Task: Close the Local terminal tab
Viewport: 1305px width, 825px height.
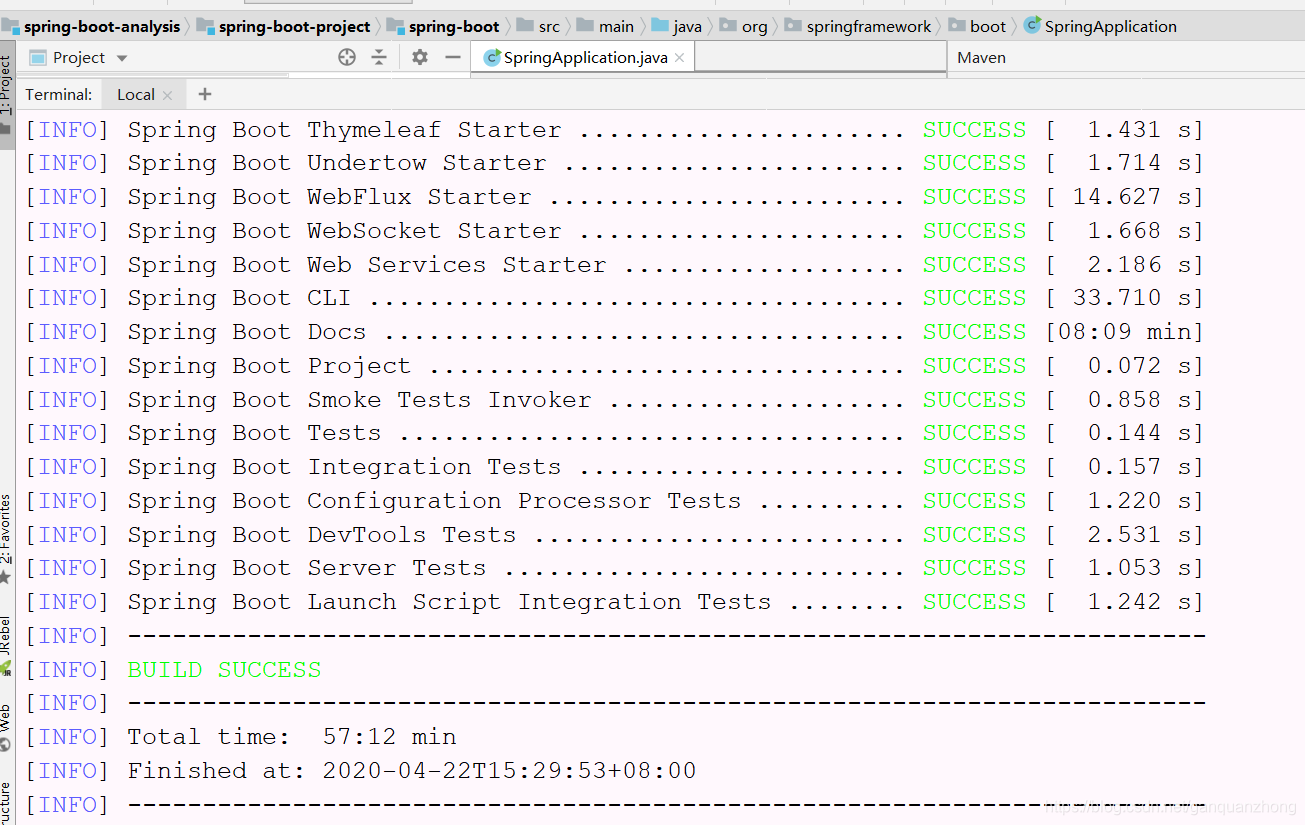Action: (x=167, y=95)
